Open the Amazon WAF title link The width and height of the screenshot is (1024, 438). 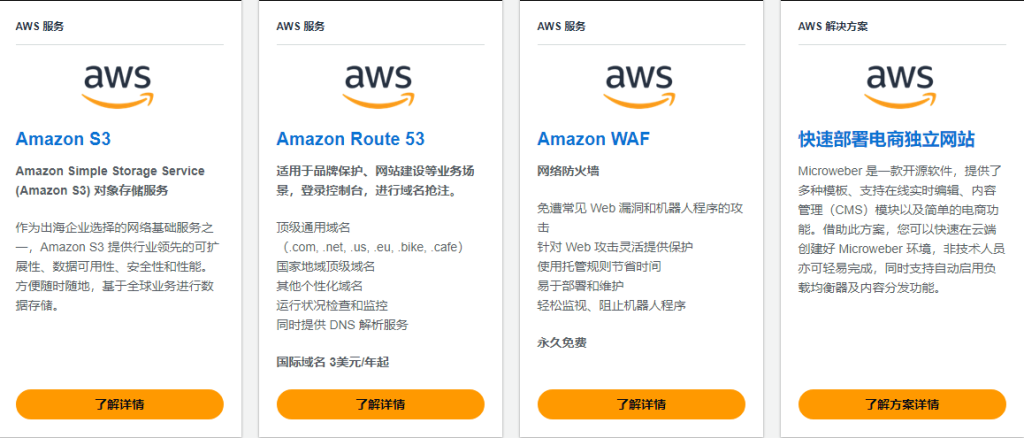click(594, 139)
